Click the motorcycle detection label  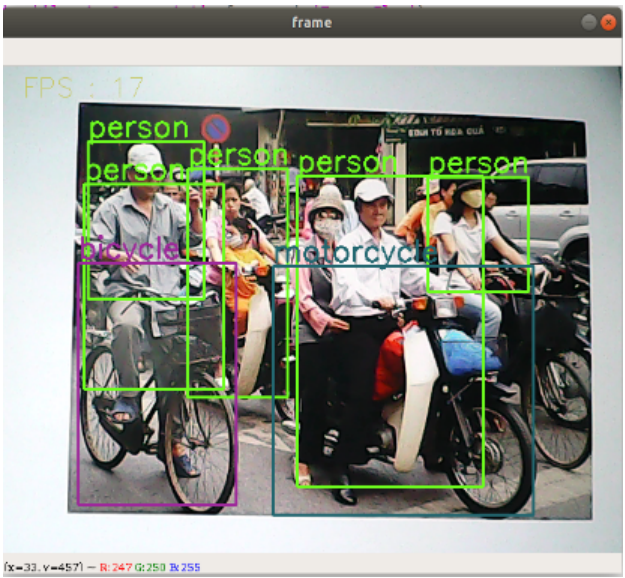(356, 253)
